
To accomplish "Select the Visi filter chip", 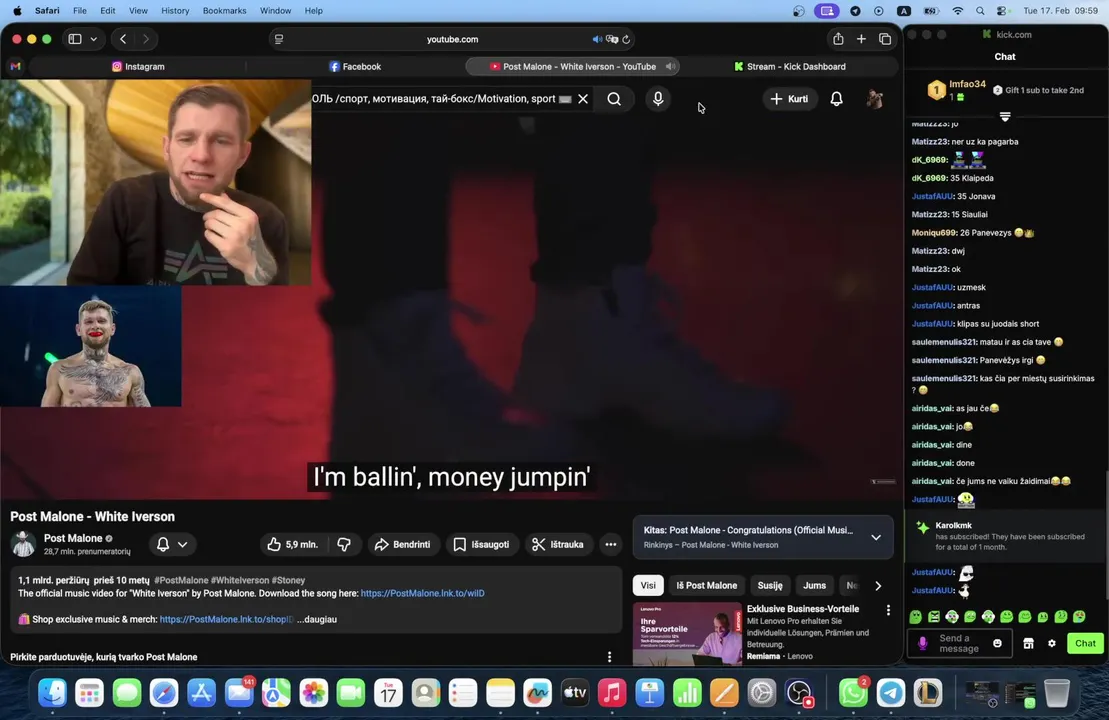I will tap(648, 586).
